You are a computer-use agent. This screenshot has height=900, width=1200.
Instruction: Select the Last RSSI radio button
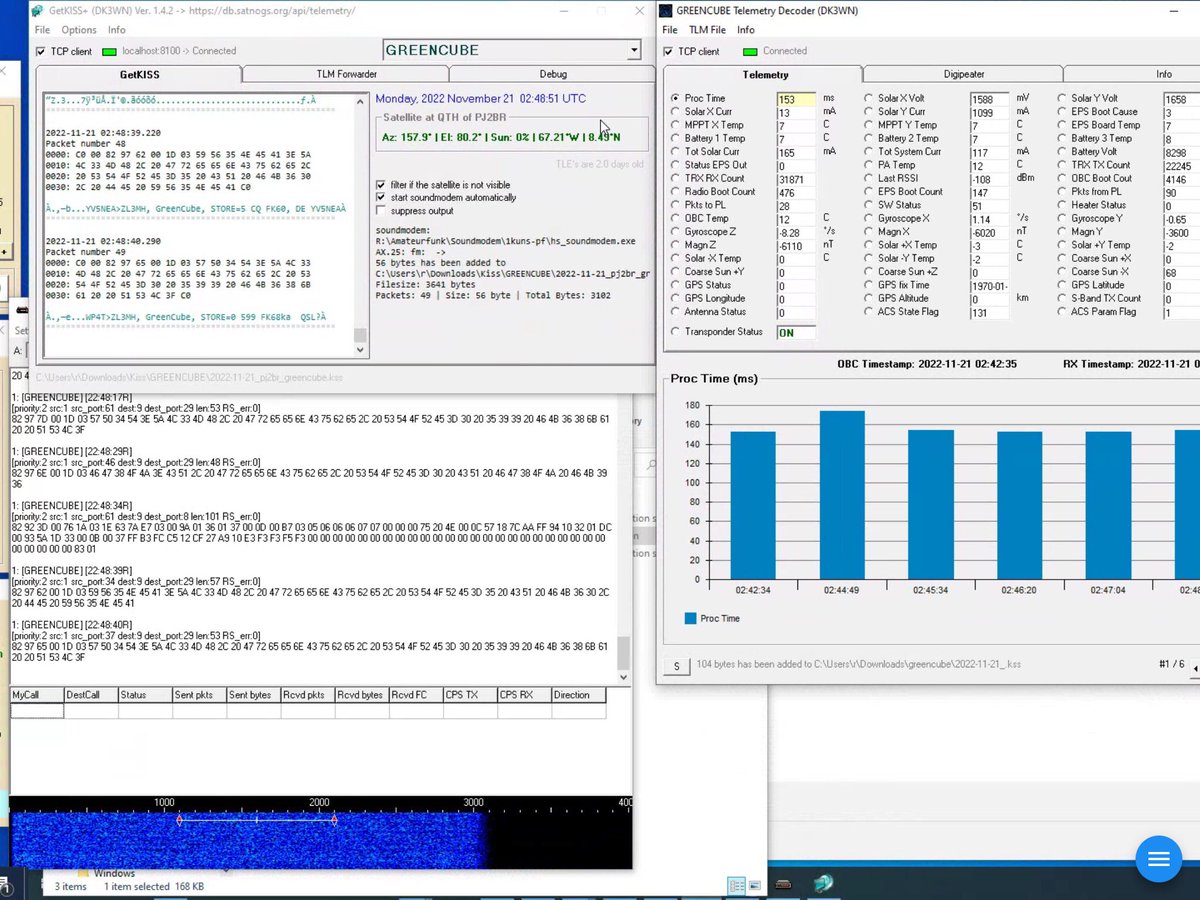click(x=869, y=178)
